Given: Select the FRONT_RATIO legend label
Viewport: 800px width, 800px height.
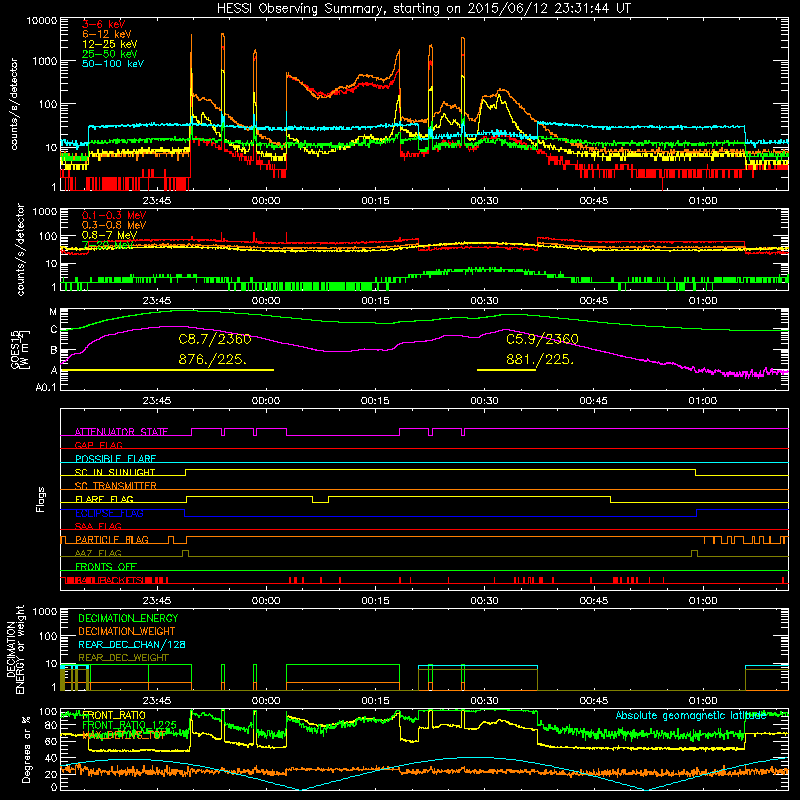Looking at the screenshot, I should pos(113,716).
